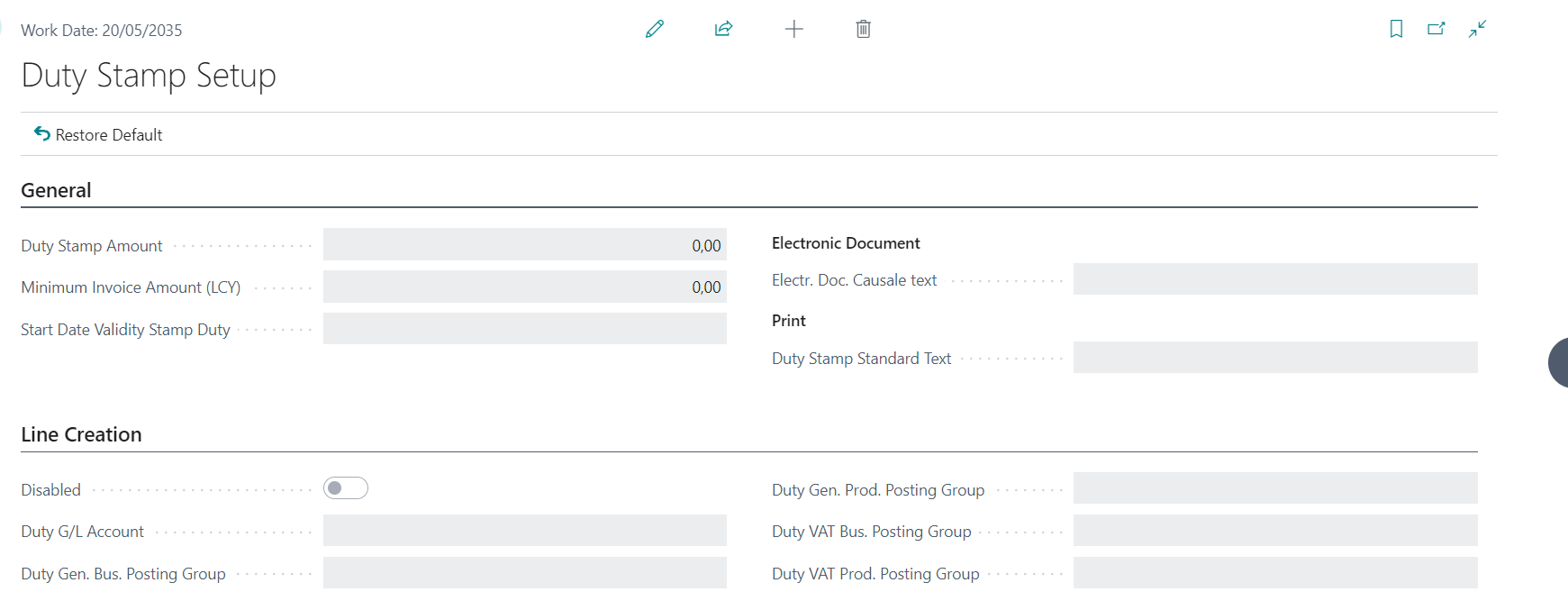Click the Duty Stamp Amount field
Screen dimensions: 1568x601
pyautogui.click(x=525, y=245)
